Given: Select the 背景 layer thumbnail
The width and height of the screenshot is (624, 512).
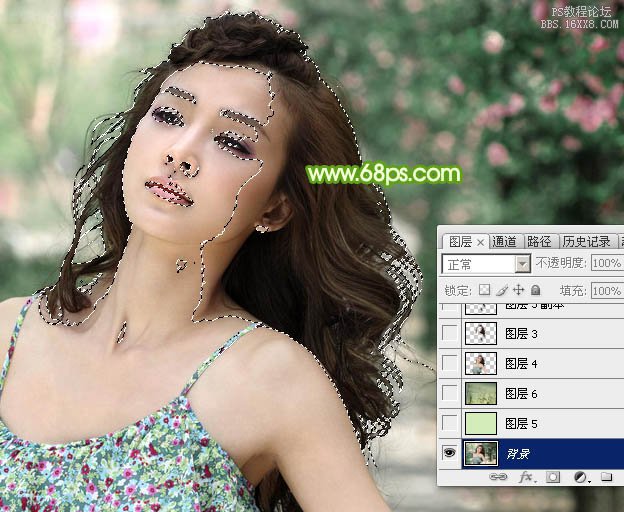Looking at the screenshot, I should (481, 453).
